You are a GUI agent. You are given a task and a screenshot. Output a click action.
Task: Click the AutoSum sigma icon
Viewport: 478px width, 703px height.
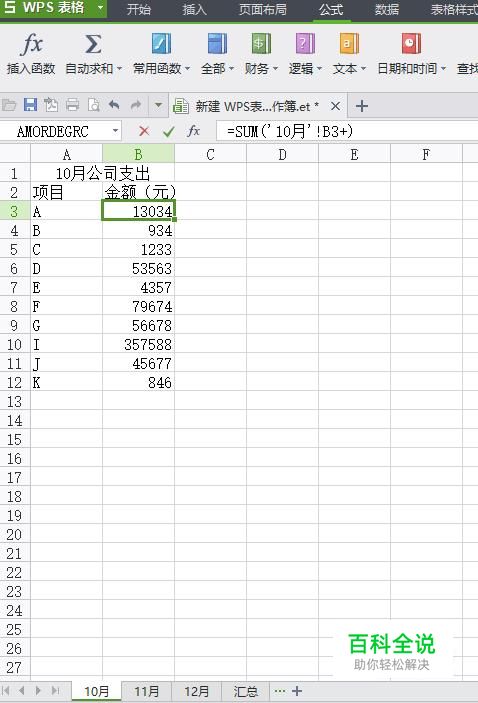[x=93, y=44]
